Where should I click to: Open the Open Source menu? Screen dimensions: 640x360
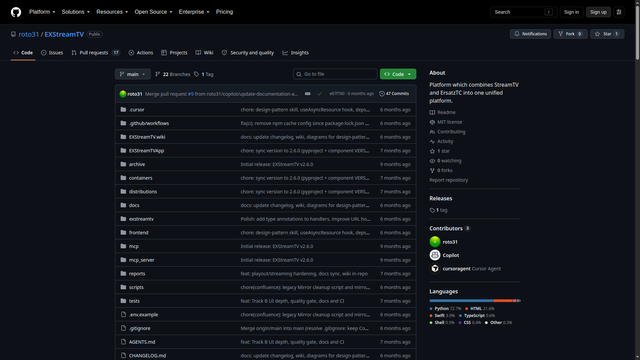pos(153,12)
